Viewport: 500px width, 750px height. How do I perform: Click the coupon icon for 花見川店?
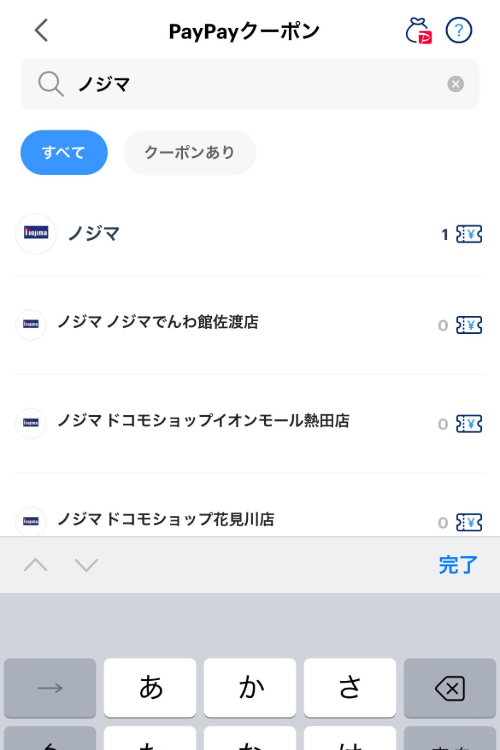tap(469, 522)
